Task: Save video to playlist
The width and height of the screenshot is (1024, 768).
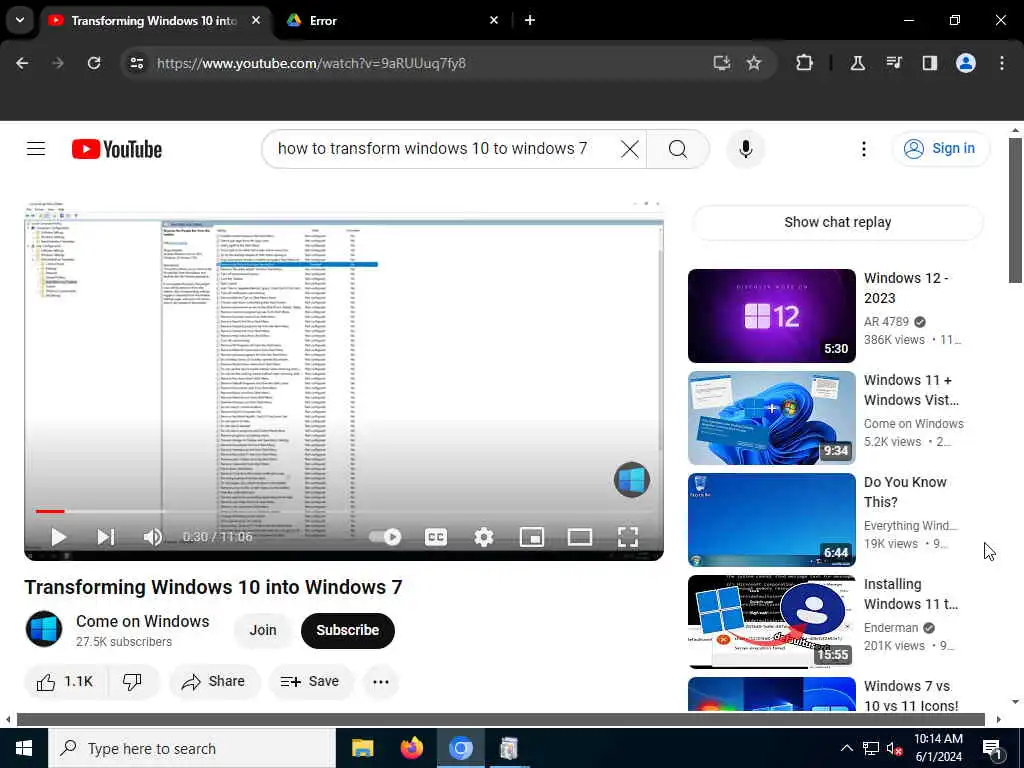Action: coord(310,682)
